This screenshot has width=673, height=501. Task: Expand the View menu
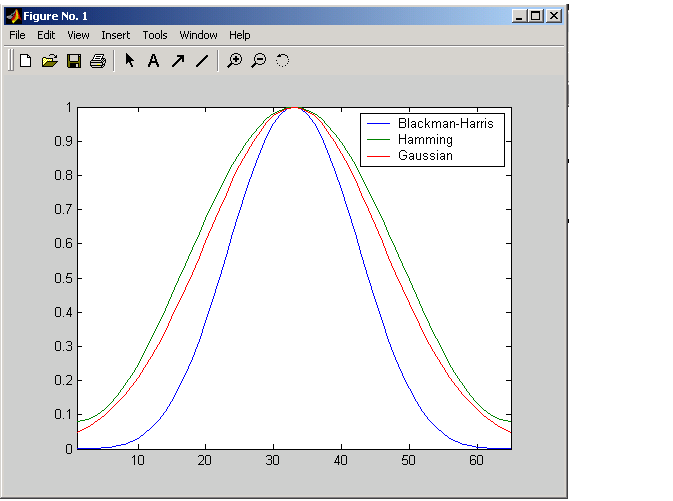coord(78,35)
